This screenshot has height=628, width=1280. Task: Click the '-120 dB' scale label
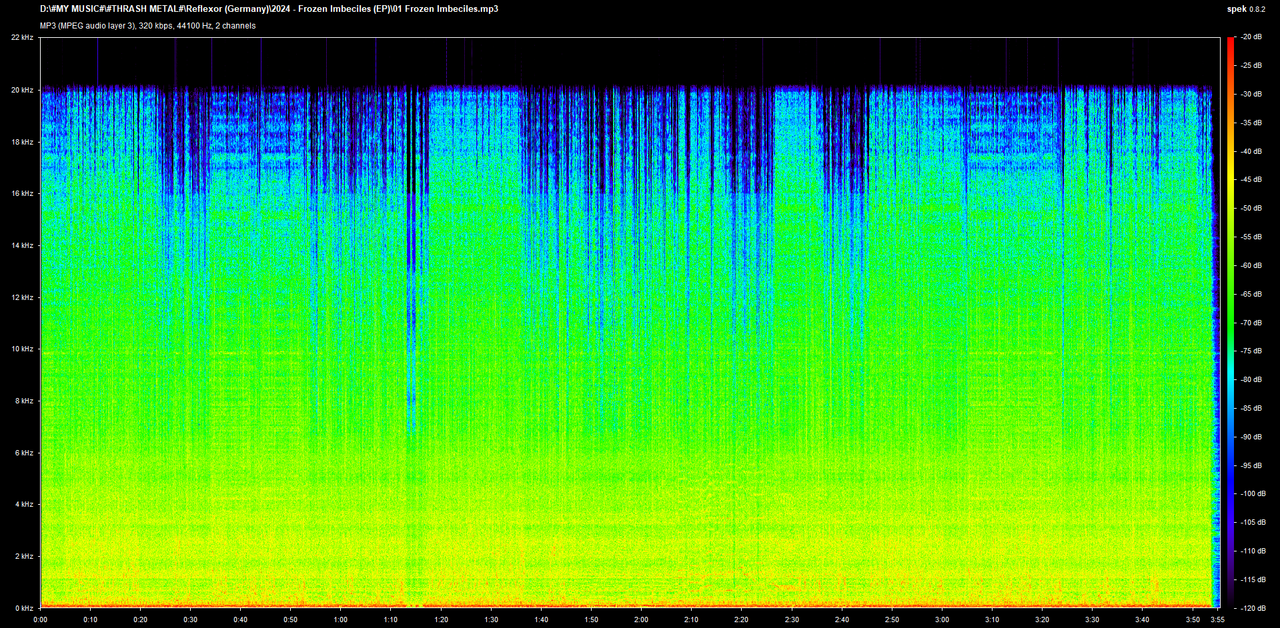coord(1252,608)
